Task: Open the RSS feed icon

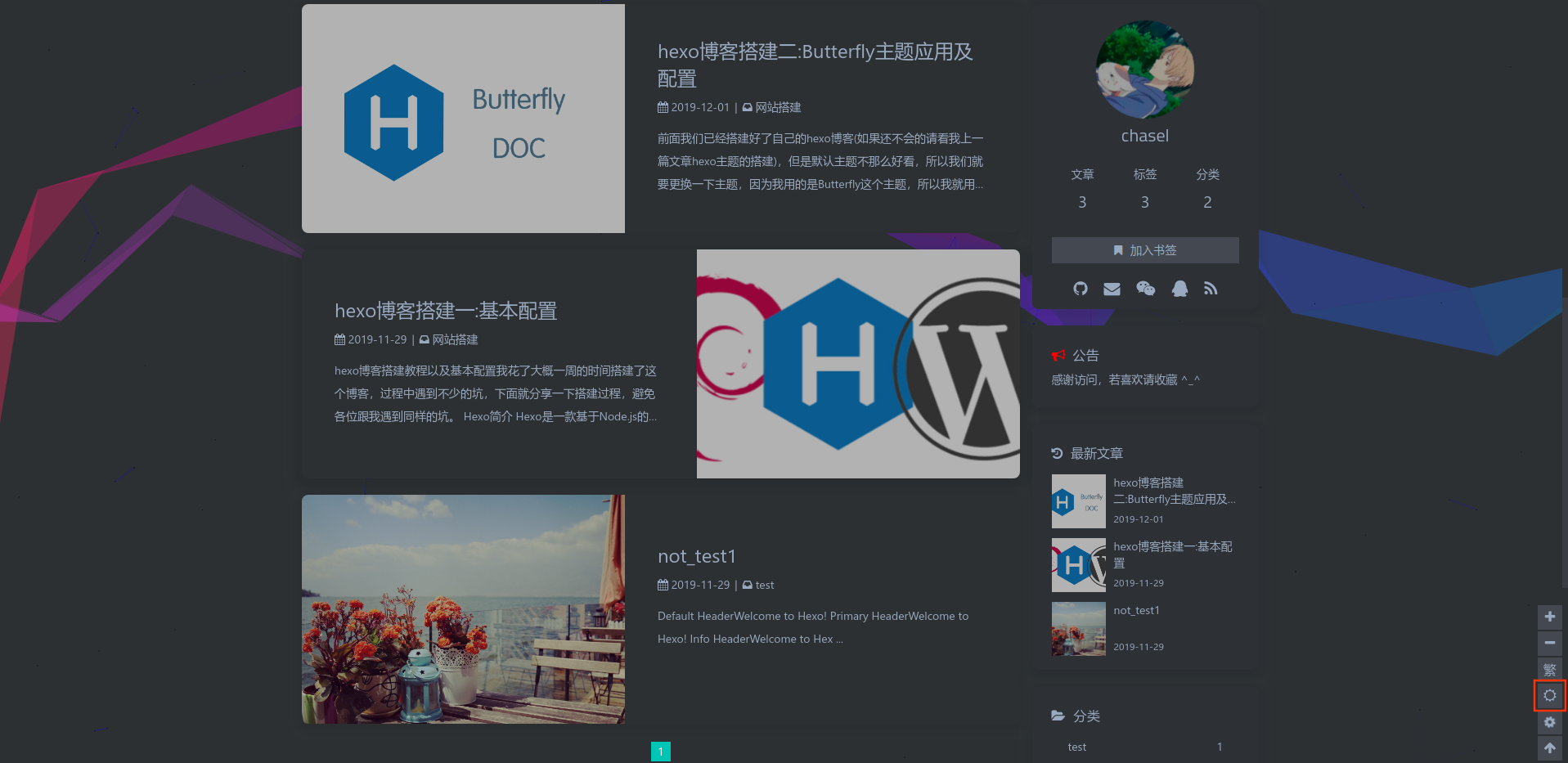Action: 1211,289
